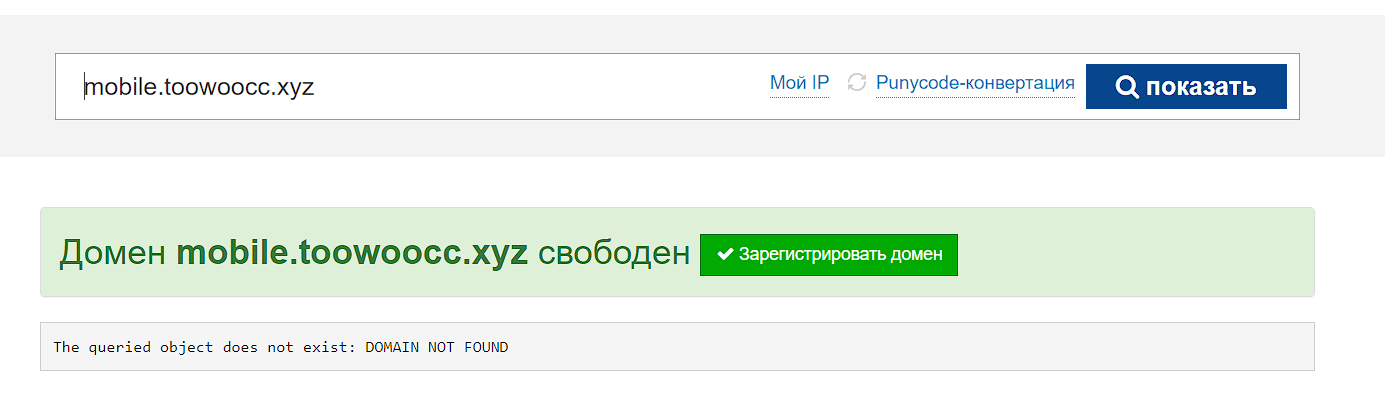Click the word Домен in the result heading
1385x398 pixels.
tap(112, 253)
